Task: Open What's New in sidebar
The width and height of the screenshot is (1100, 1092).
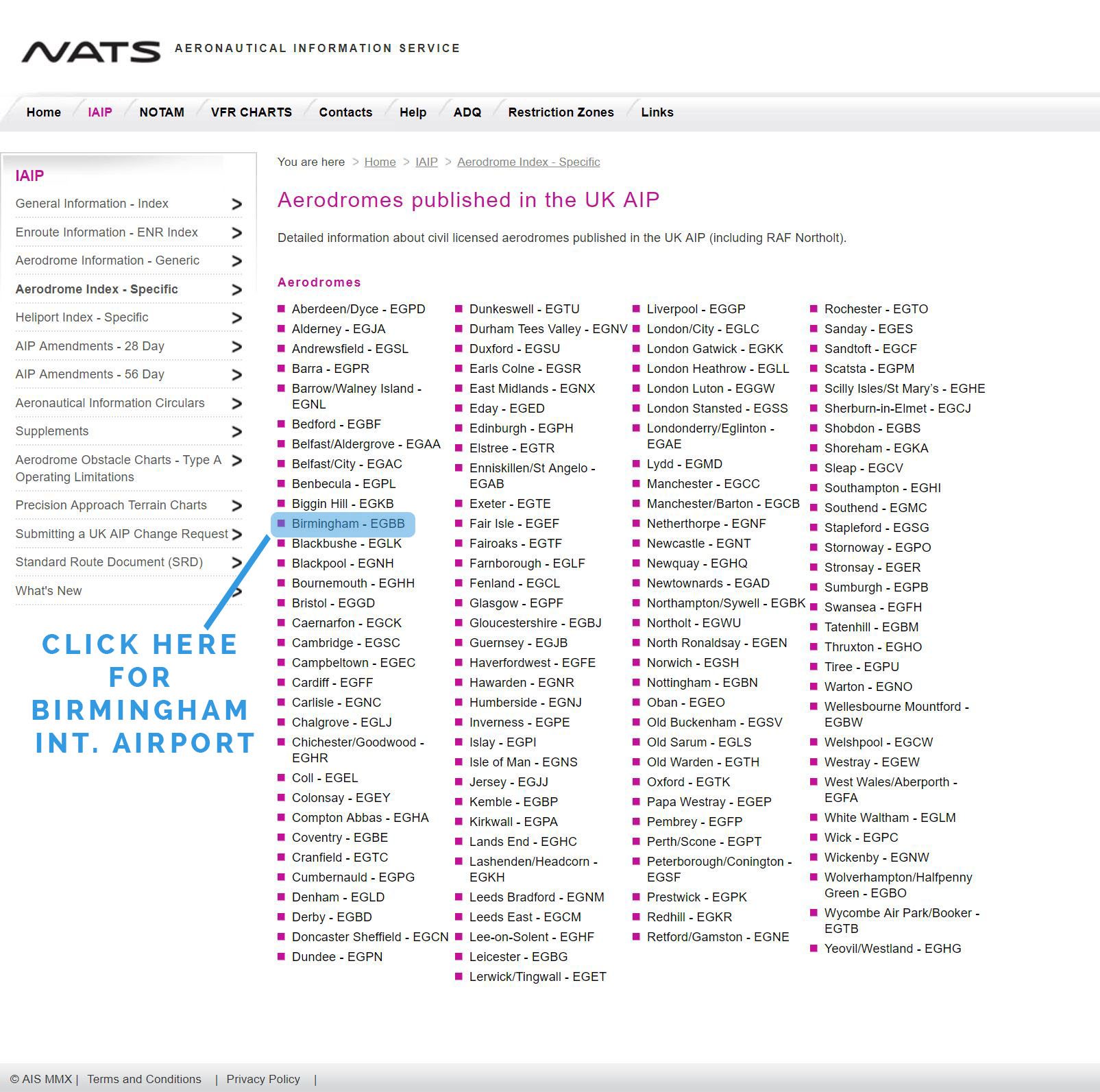Action: click(49, 591)
